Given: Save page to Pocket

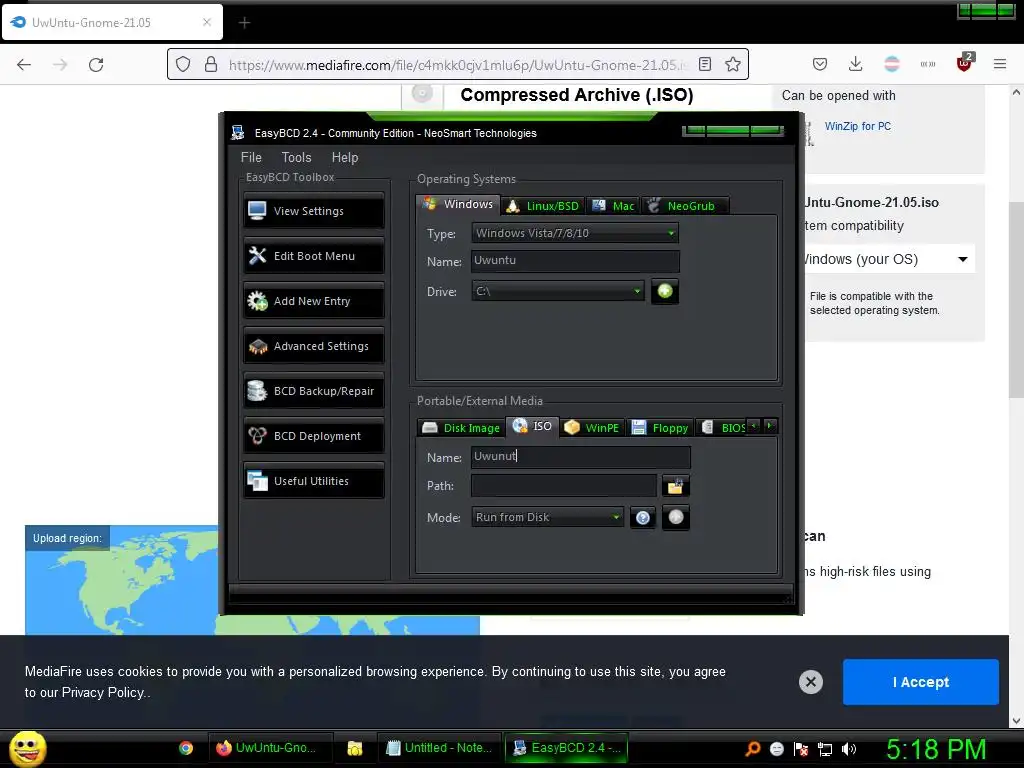Looking at the screenshot, I should point(820,64).
